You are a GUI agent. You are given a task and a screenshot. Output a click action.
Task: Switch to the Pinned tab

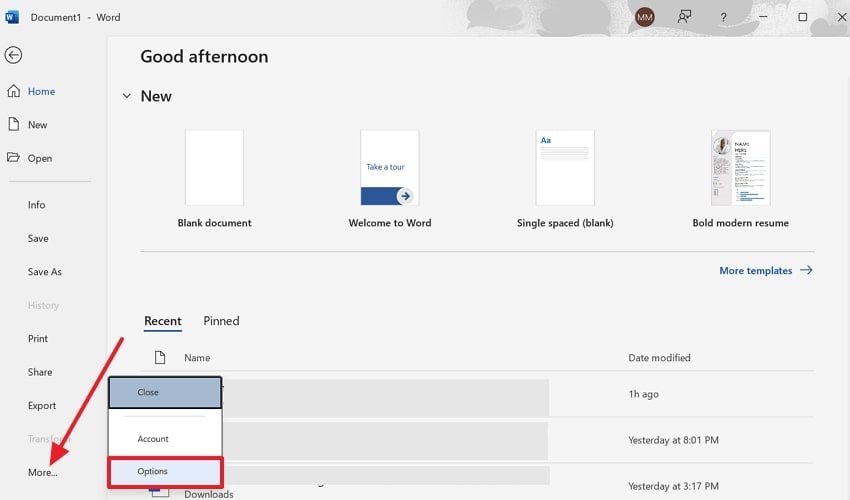click(x=221, y=321)
